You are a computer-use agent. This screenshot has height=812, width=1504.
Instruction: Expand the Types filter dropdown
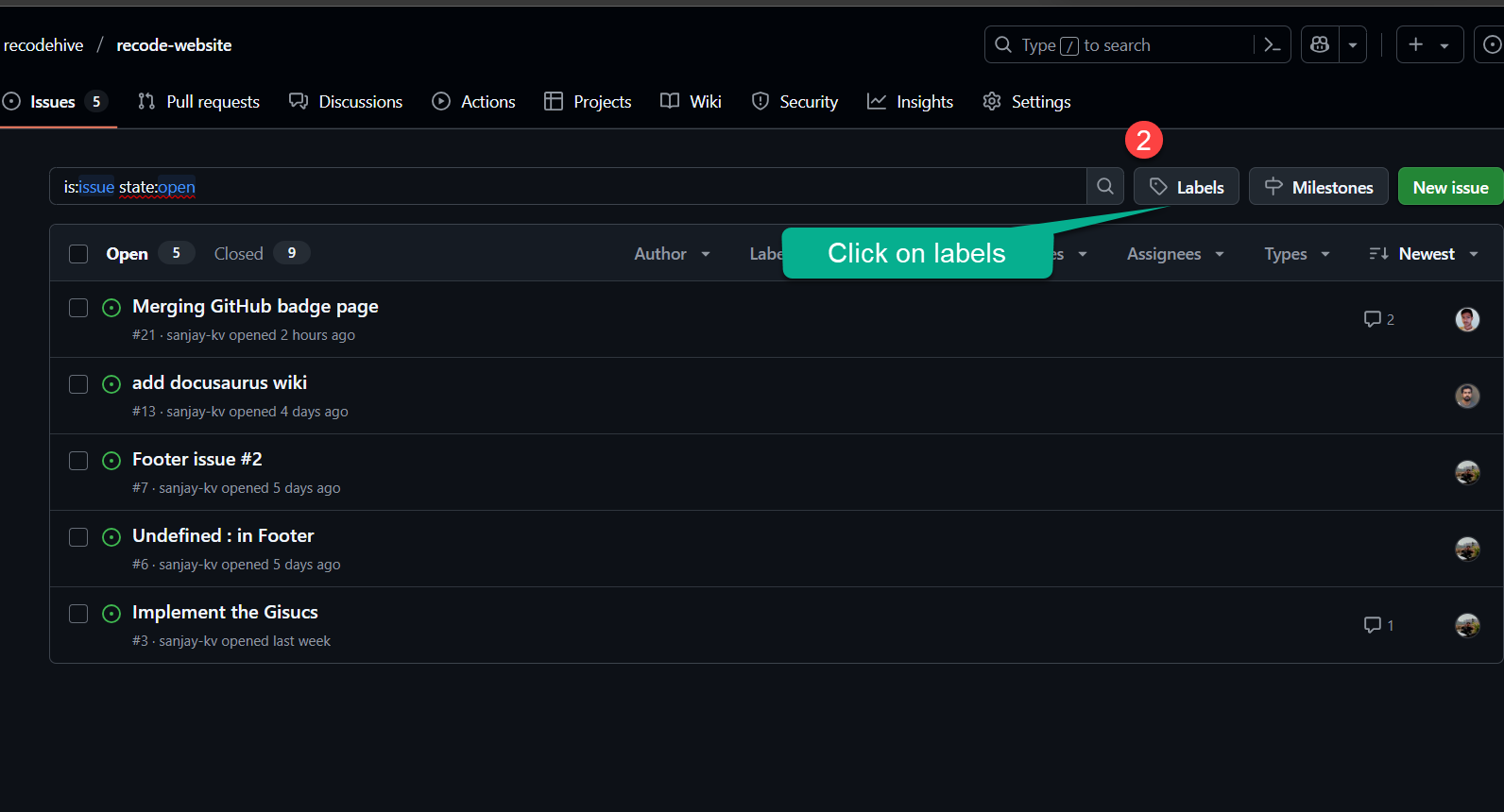pyautogui.click(x=1297, y=253)
